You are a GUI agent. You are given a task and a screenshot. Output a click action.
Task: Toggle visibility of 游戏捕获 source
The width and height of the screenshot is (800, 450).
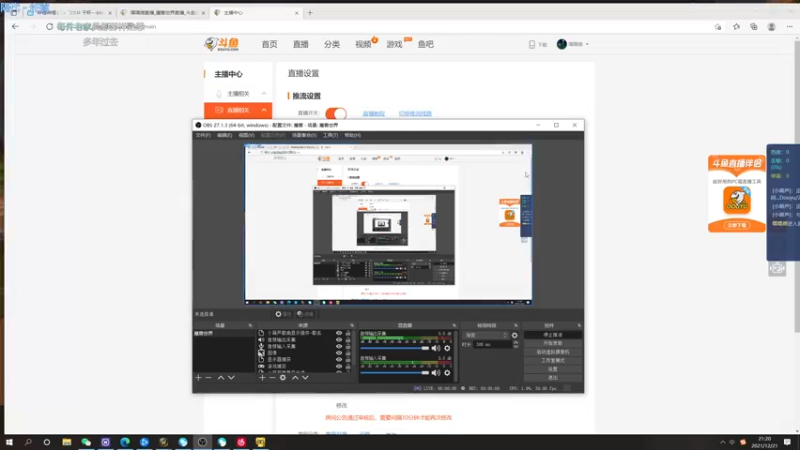coord(339,366)
